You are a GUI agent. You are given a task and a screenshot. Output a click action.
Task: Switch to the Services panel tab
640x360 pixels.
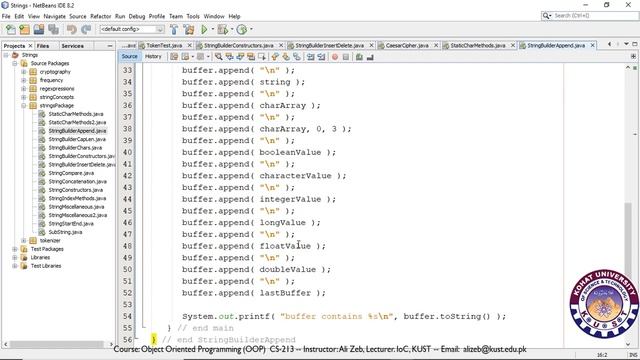[x=72, y=46]
